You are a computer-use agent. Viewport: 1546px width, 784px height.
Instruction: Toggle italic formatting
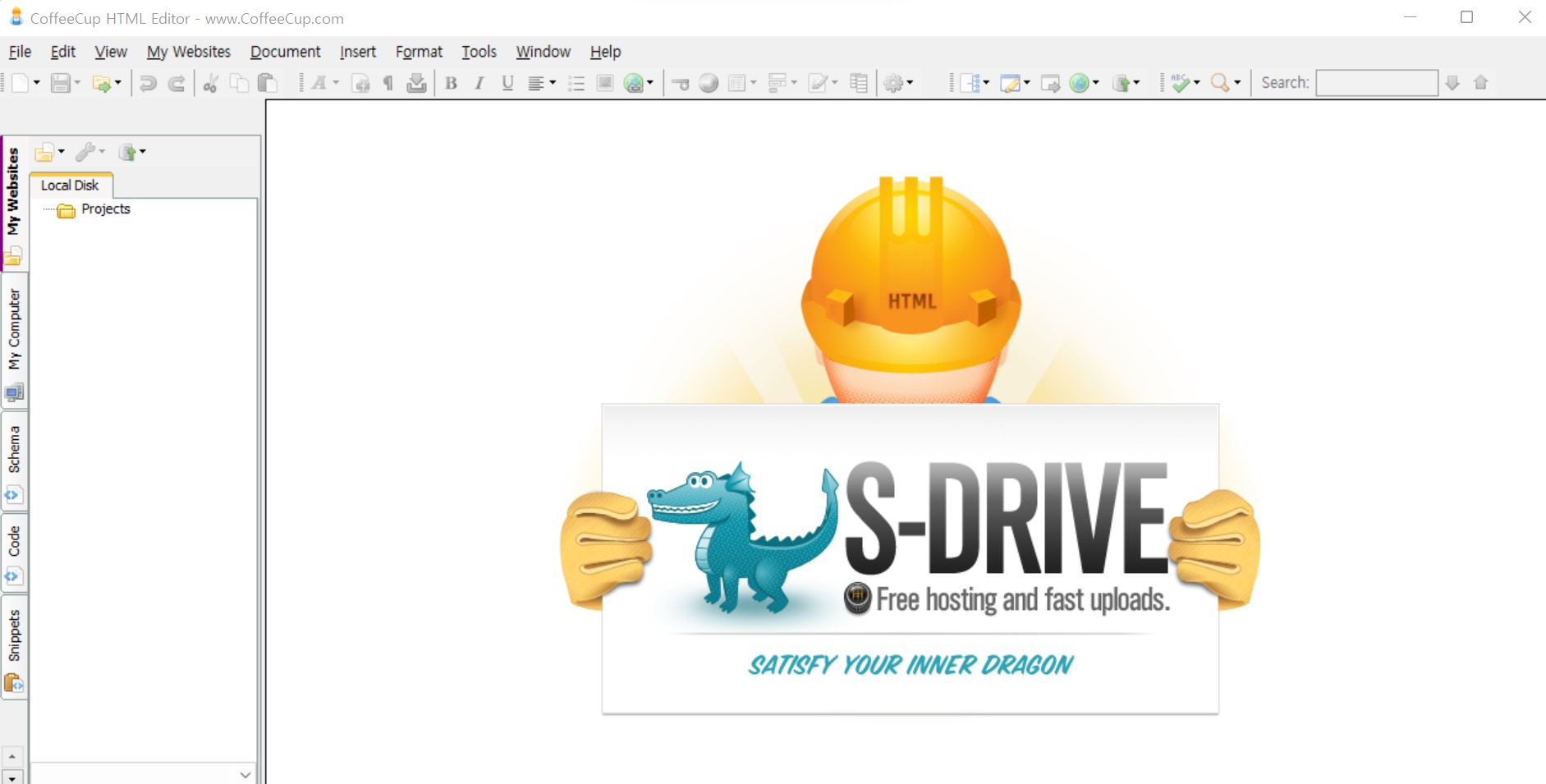tap(479, 83)
